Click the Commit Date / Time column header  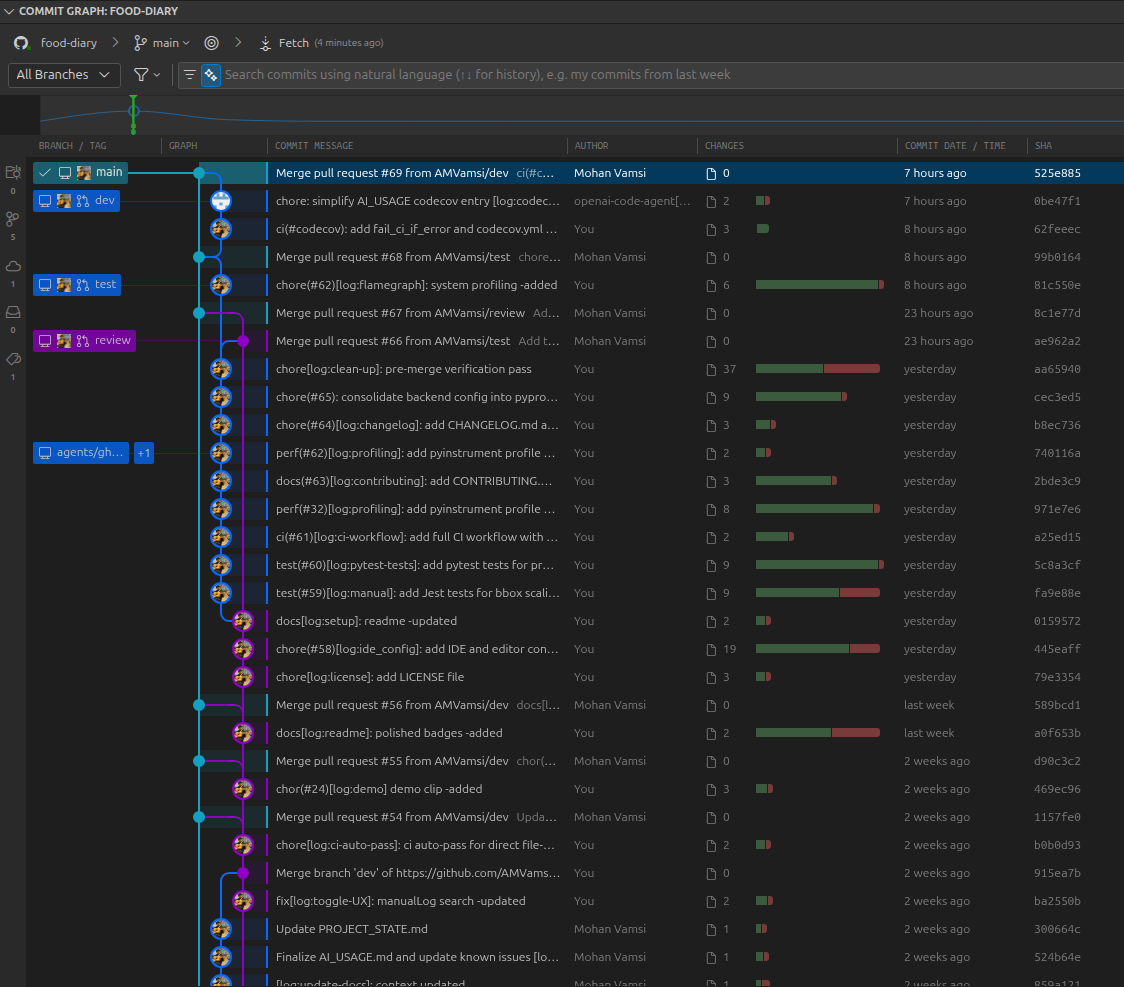point(955,146)
